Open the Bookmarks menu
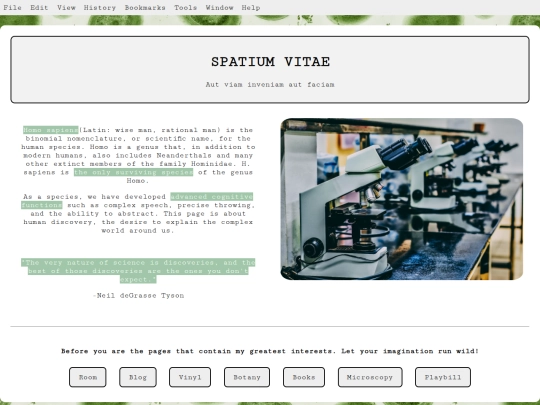 145,7
